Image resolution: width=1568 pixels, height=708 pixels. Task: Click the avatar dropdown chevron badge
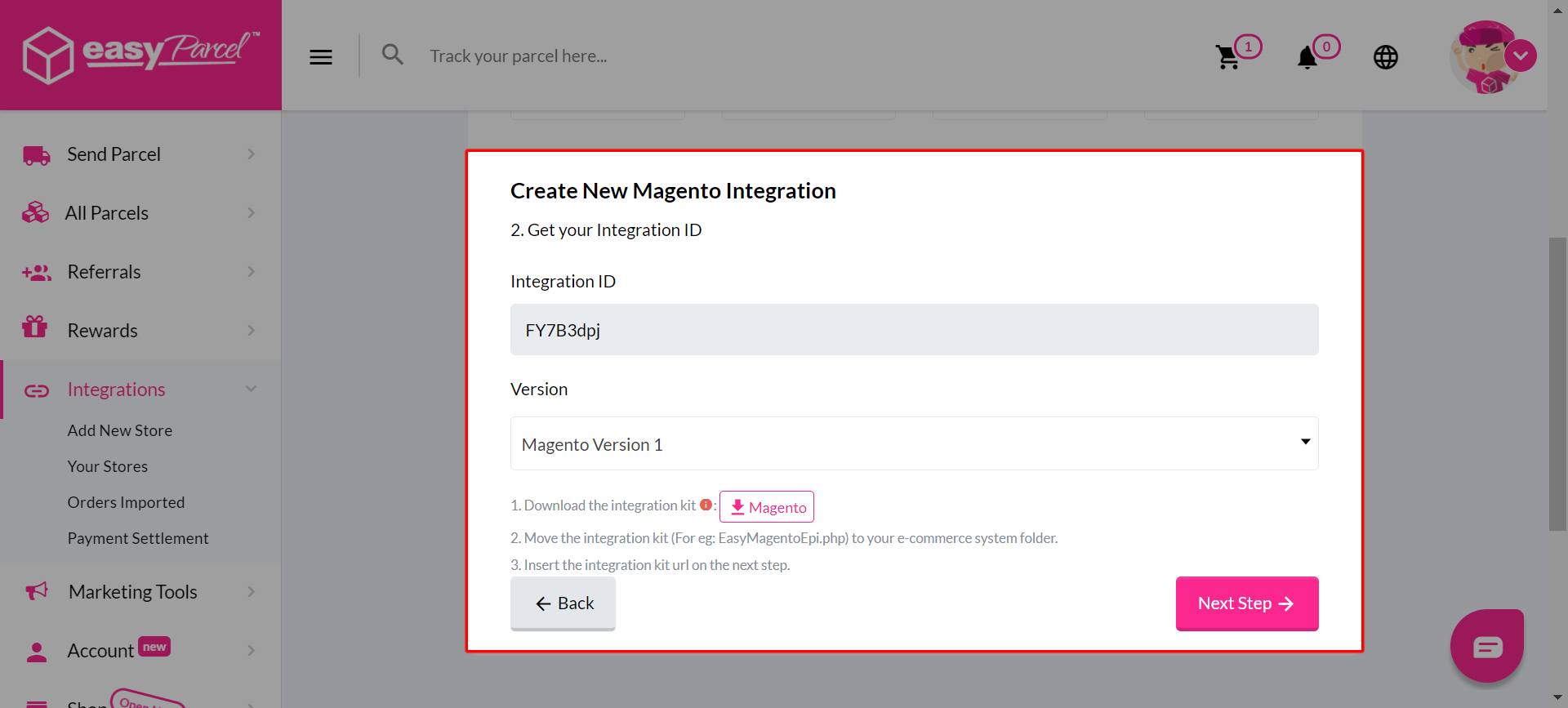(1521, 56)
